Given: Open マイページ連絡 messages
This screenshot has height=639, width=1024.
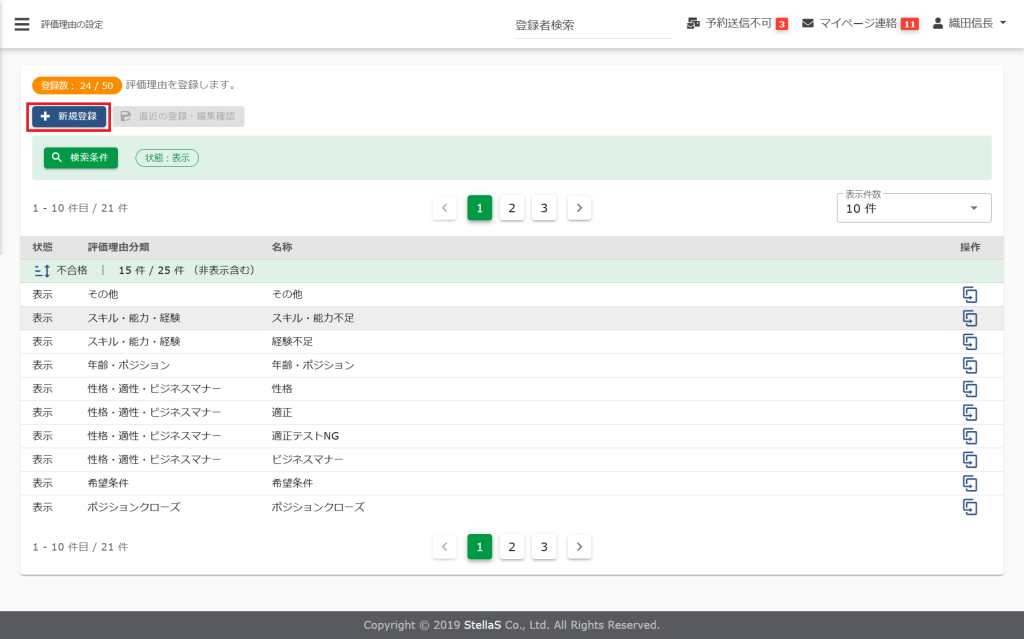Looking at the screenshot, I should [x=860, y=24].
